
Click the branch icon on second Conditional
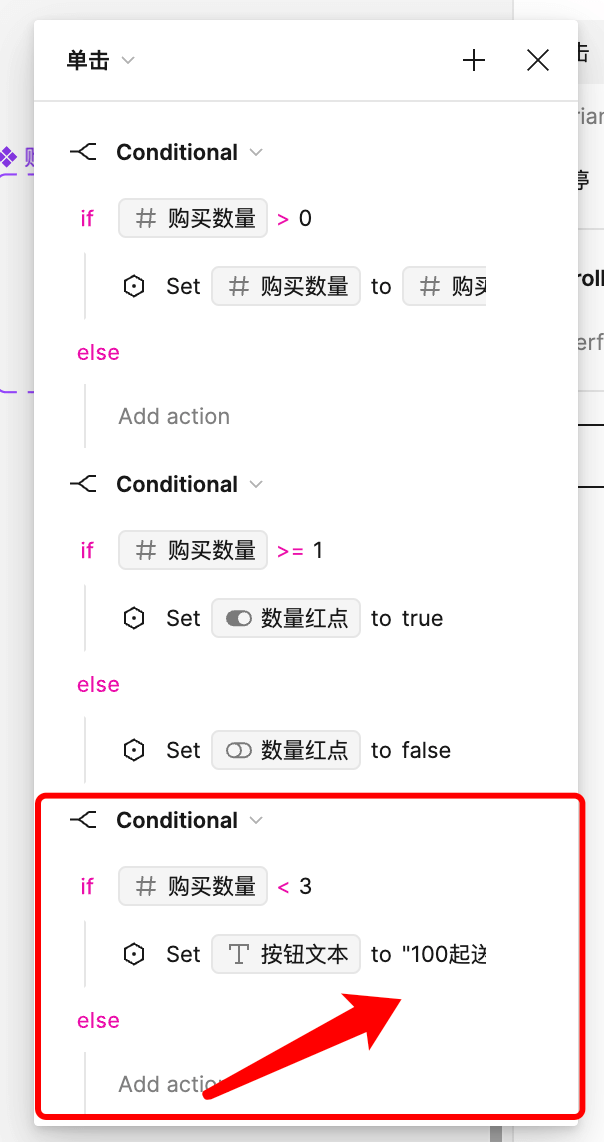[84, 484]
